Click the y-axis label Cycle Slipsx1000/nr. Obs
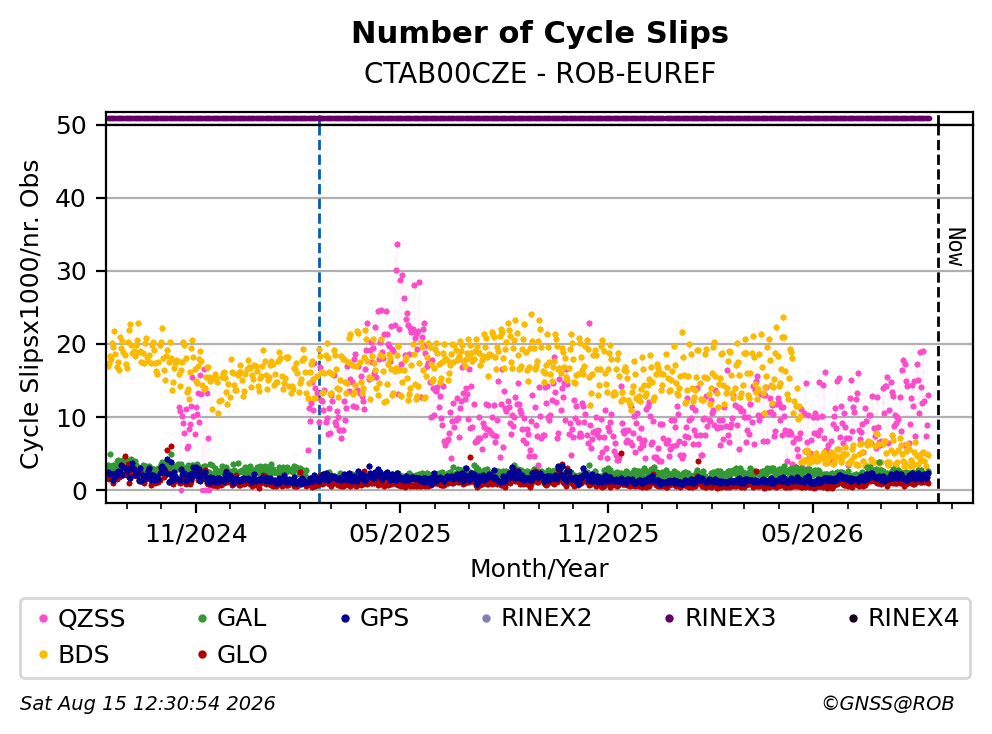The image size is (992, 734). [x=30, y=314]
